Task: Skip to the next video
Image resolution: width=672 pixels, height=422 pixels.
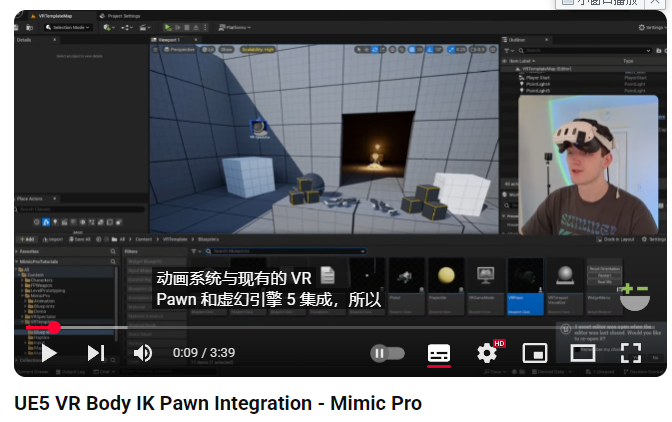Action: pyautogui.click(x=96, y=353)
